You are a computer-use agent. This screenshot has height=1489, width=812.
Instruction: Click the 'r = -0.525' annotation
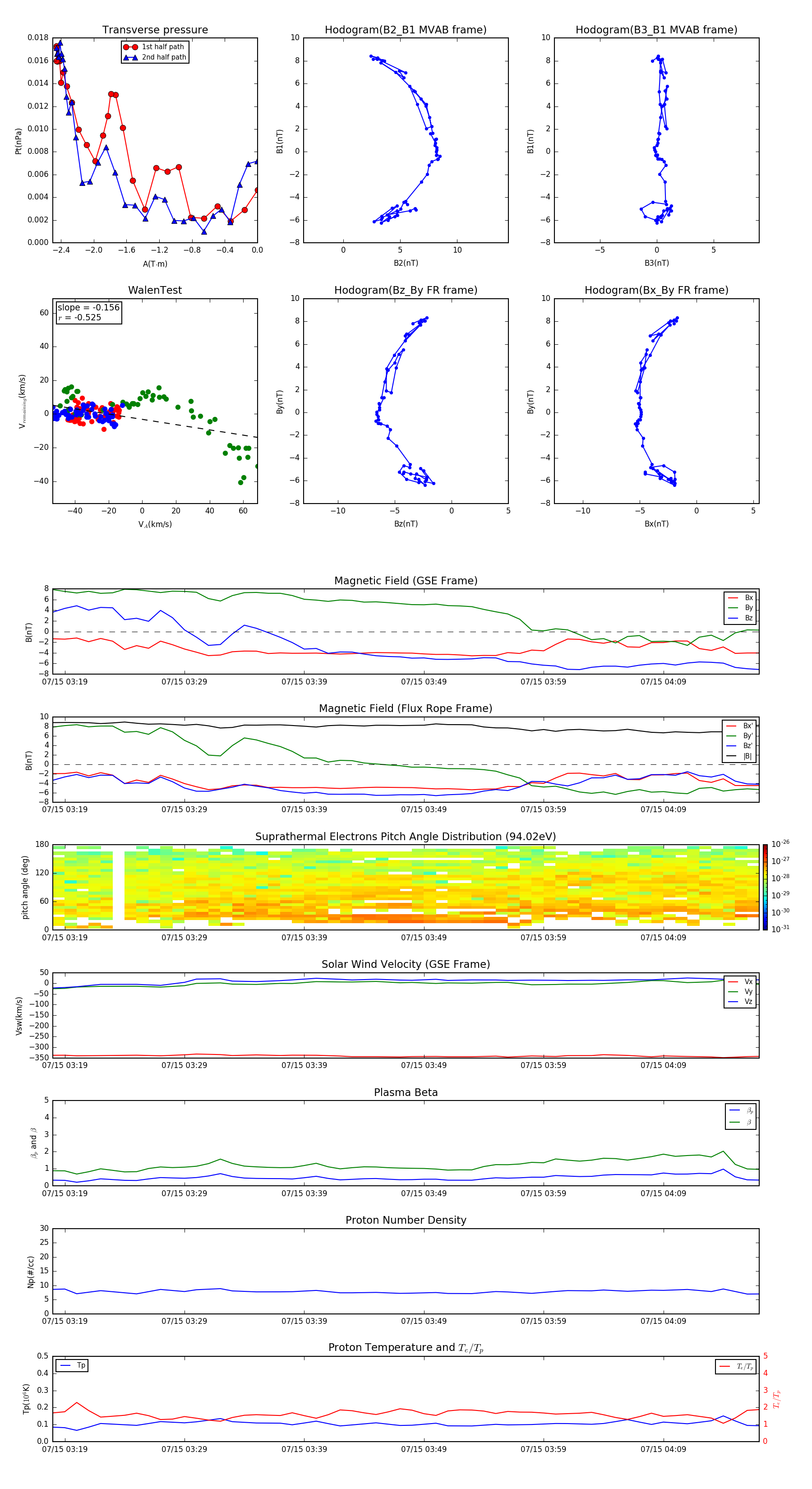(80, 317)
